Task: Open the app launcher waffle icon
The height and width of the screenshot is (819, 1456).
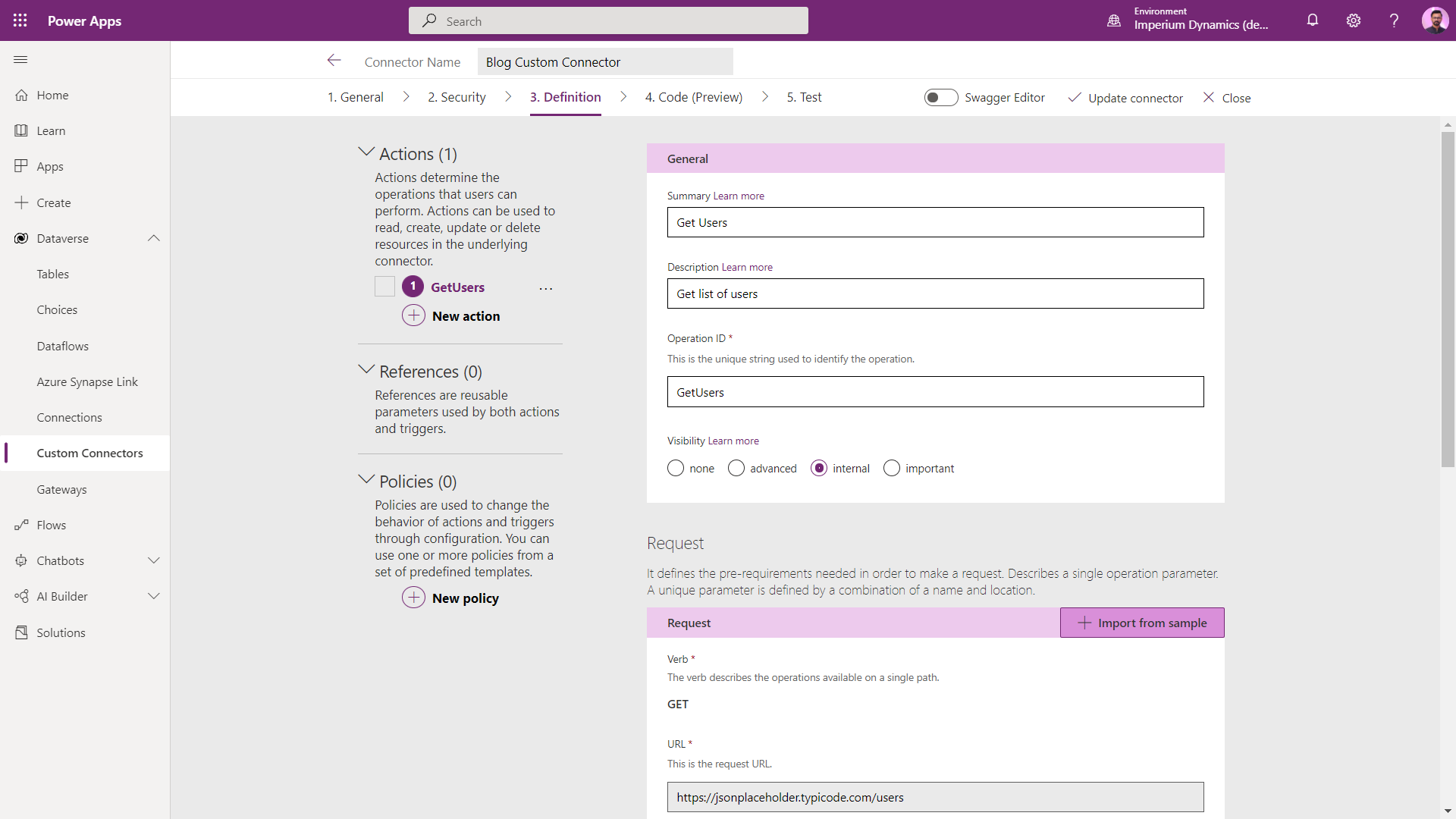Action: (x=20, y=20)
